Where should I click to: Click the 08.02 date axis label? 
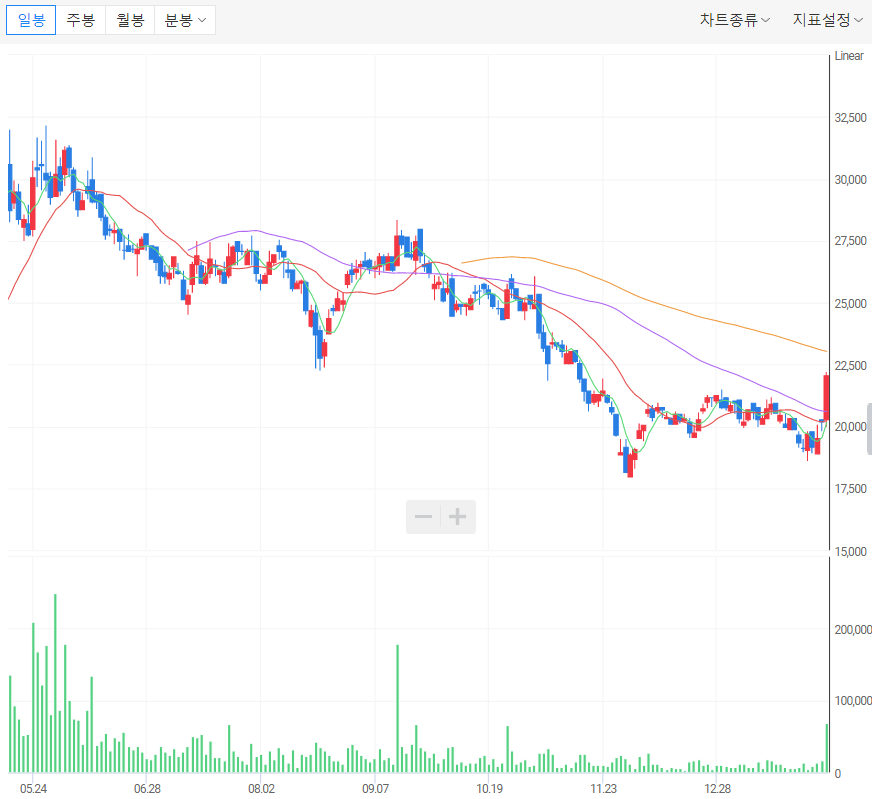pyautogui.click(x=261, y=788)
